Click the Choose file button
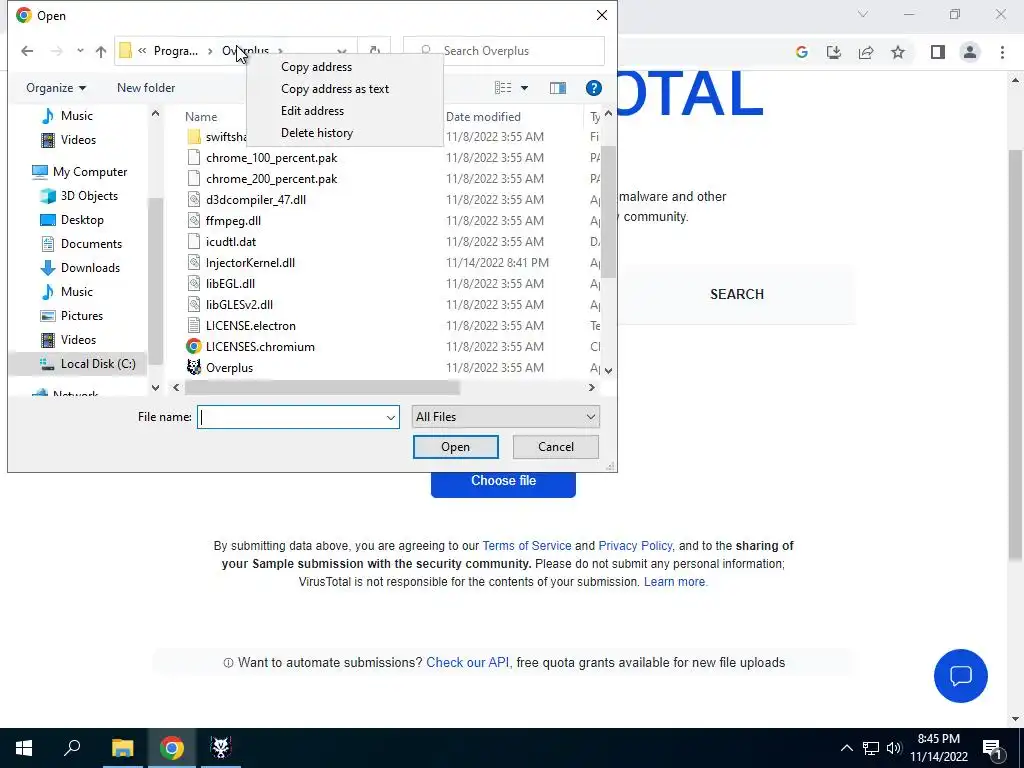Screen dimensions: 1024x768 [x=503, y=481]
